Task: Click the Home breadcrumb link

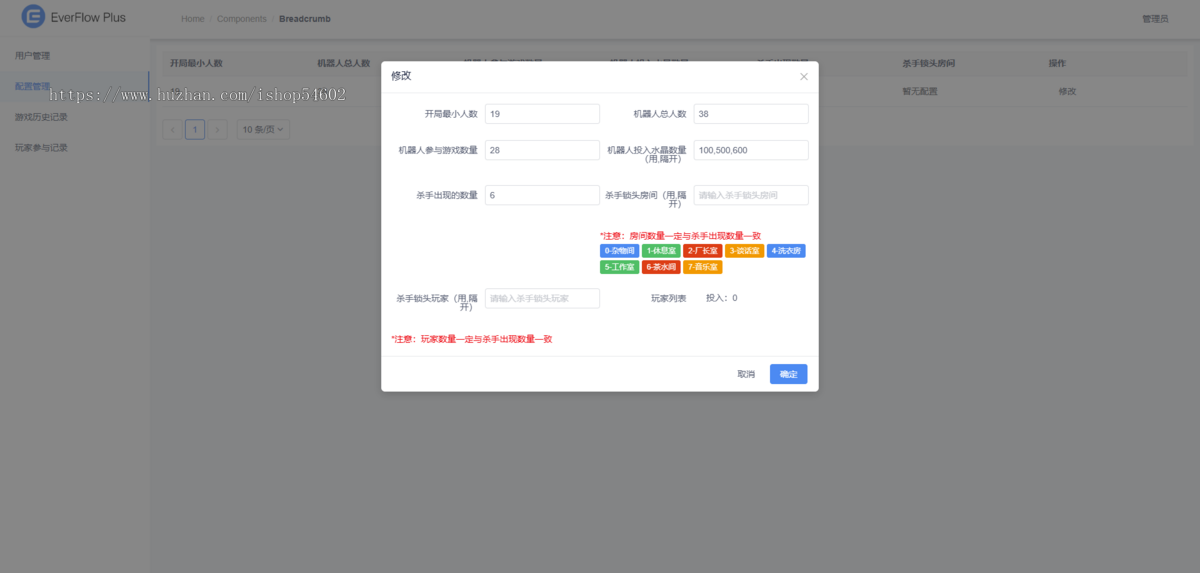Action: point(192,19)
